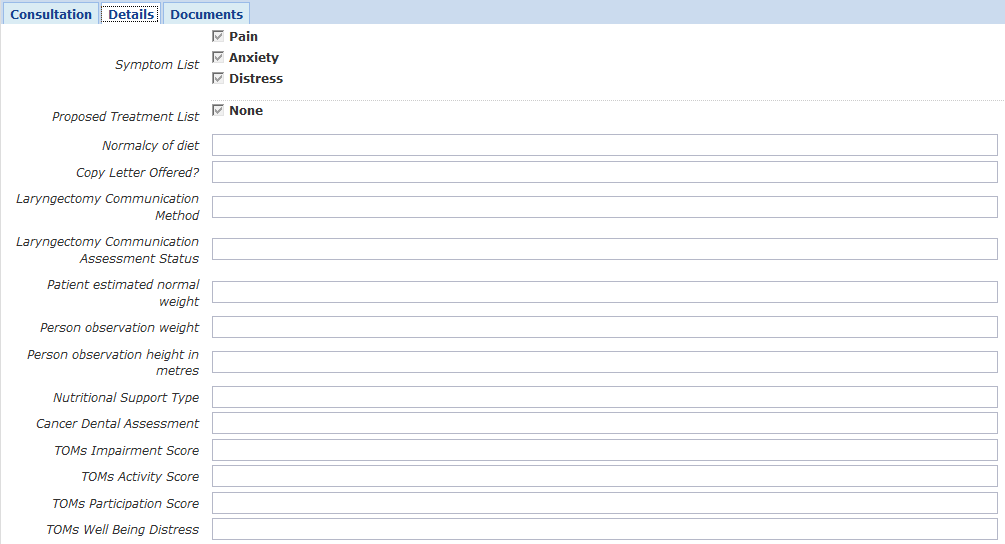Focus the Person observation weight field
This screenshot has height=544, width=1005.
pos(604,327)
